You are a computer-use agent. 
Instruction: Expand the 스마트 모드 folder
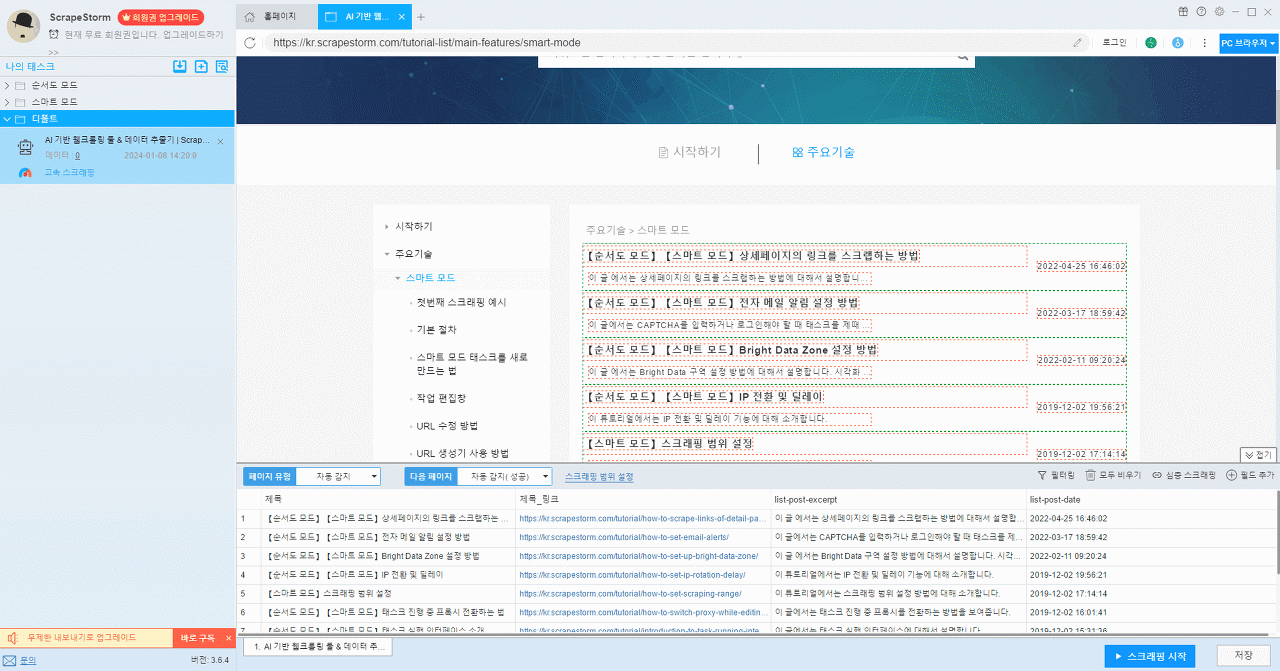tap(8, 102)
